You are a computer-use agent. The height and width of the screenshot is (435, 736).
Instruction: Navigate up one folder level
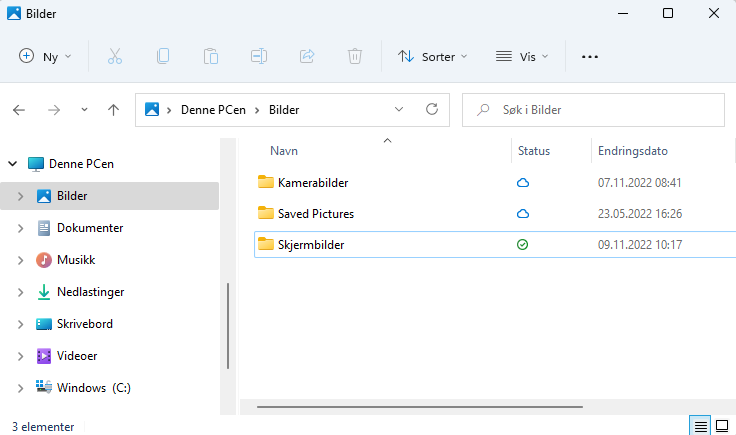[x=113, y=110]
